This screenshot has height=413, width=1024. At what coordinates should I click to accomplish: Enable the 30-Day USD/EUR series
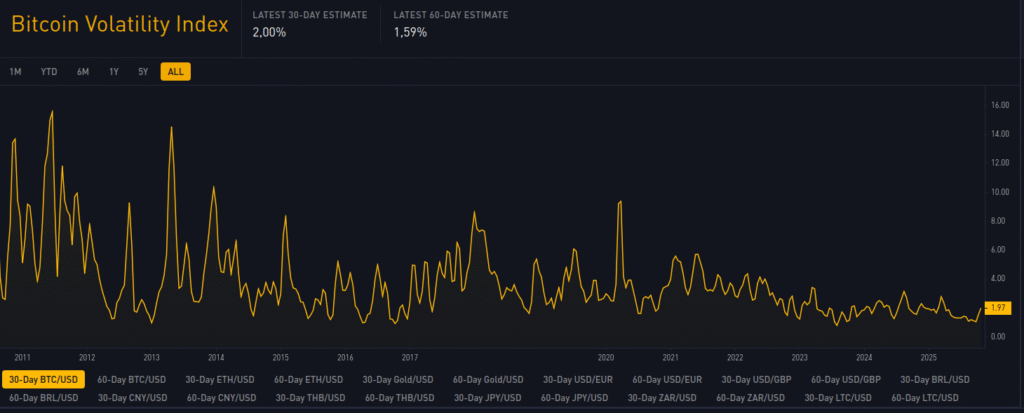click(578, 379)
